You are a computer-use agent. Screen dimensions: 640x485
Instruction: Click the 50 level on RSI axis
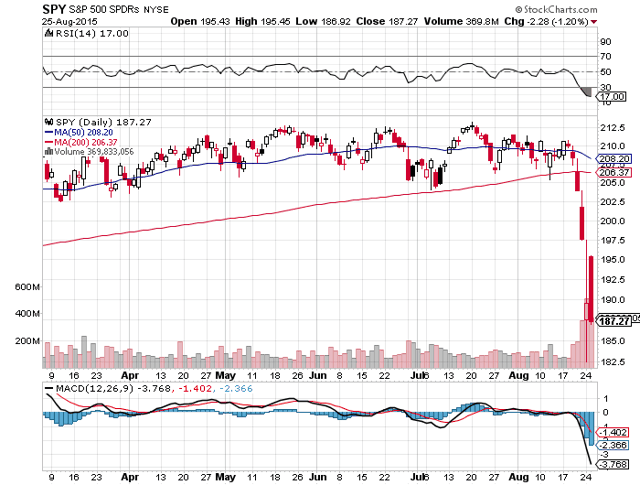click(606, 72)
